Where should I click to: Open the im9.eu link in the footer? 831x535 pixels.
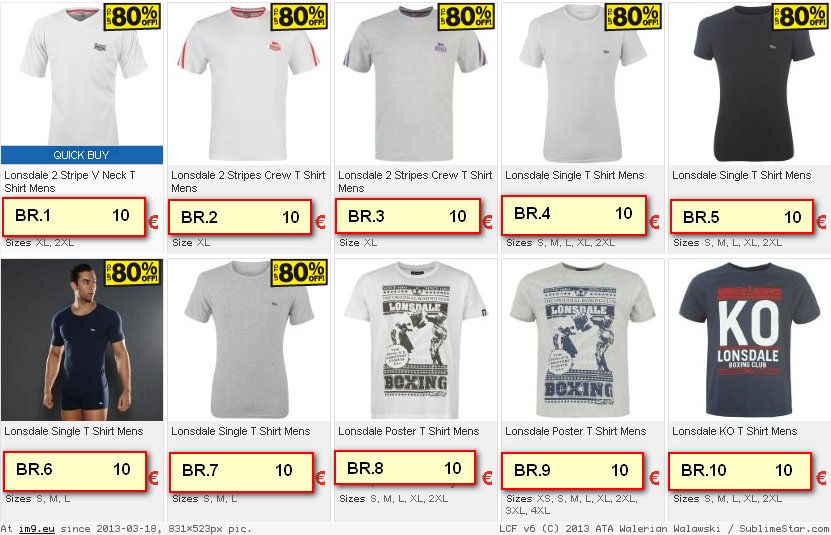[x=37, y=529]
